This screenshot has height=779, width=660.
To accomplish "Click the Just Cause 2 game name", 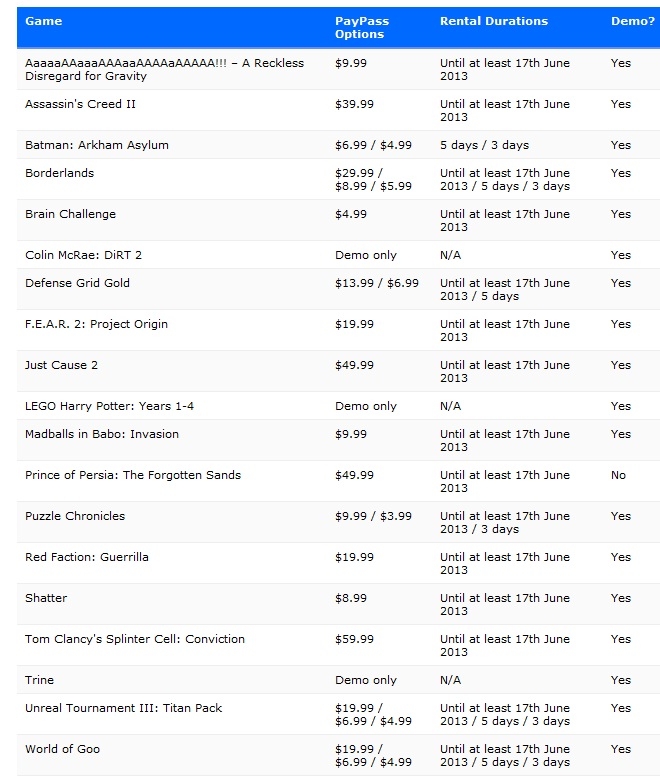I will 61,365.
